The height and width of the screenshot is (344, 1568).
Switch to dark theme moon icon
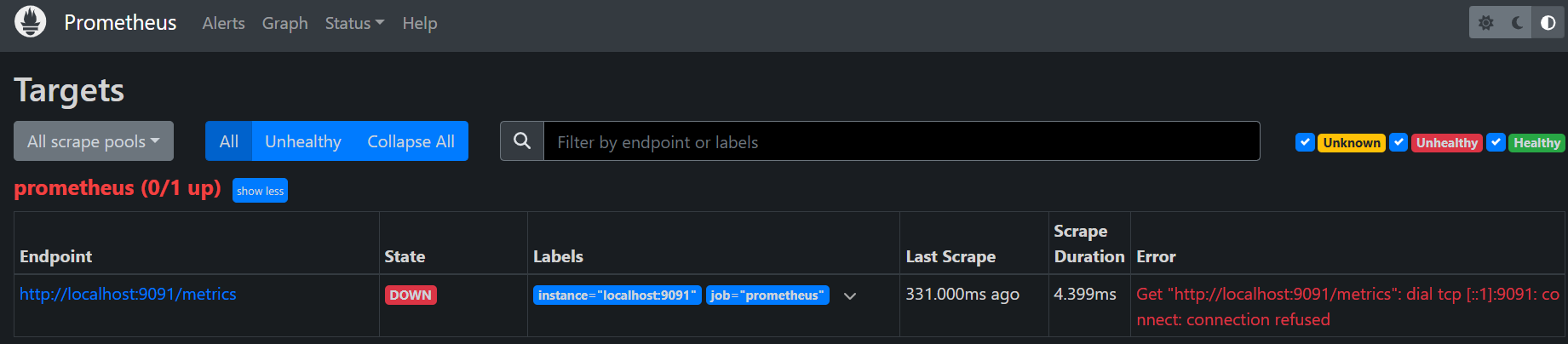[x=1517, y=23]
